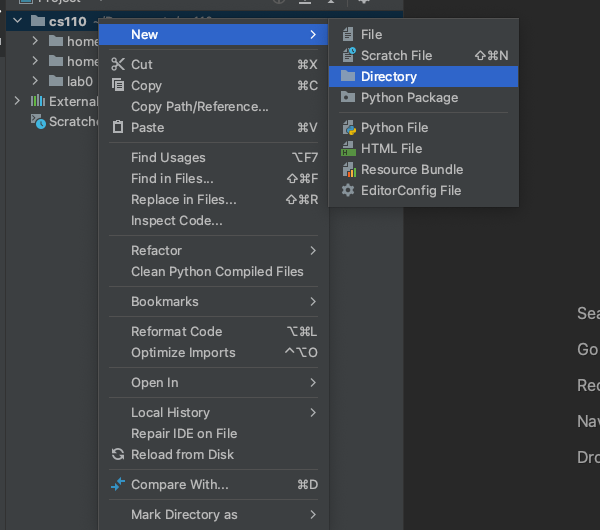The image size is (600, 530).
Task: Click the EditorConfig File gear icon
Action: [348, 190]
